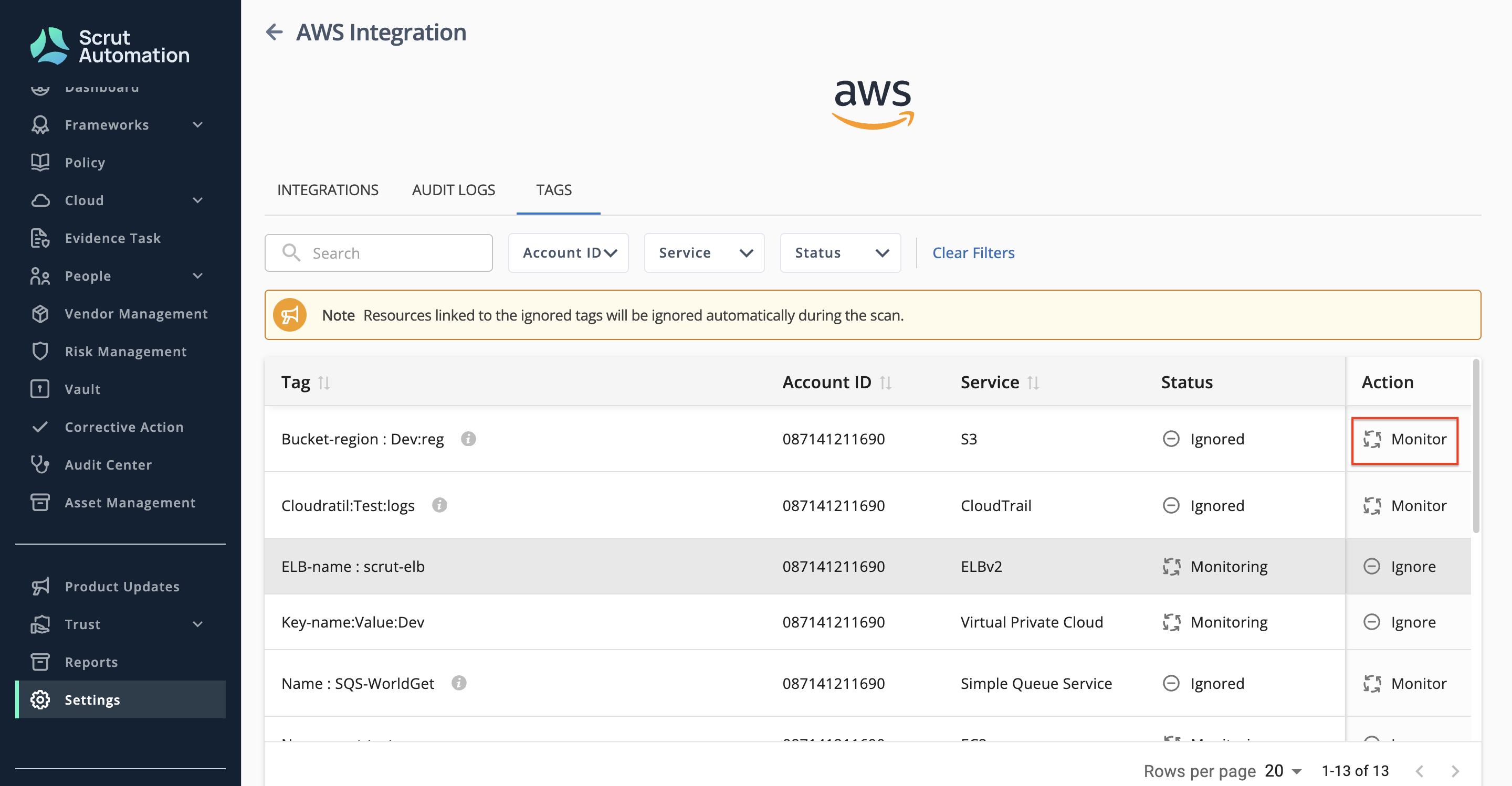
Task: Click the Asset Management archive icon
Action: [40, 503]
